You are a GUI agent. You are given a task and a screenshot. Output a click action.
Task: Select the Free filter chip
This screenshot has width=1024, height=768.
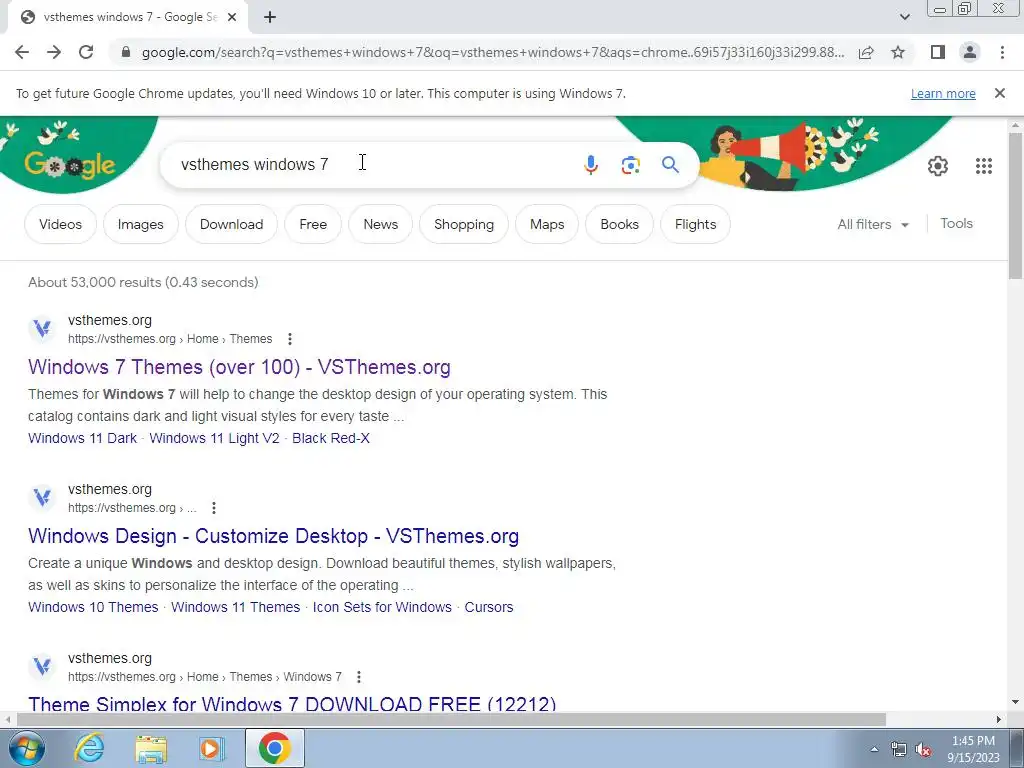click(313, 224)
